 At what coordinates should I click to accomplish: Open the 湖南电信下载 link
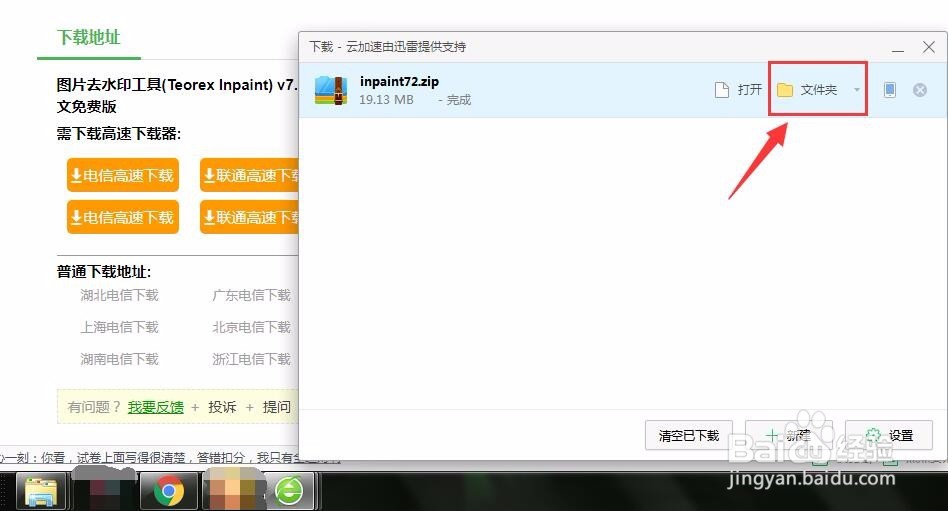pos(119,359)
